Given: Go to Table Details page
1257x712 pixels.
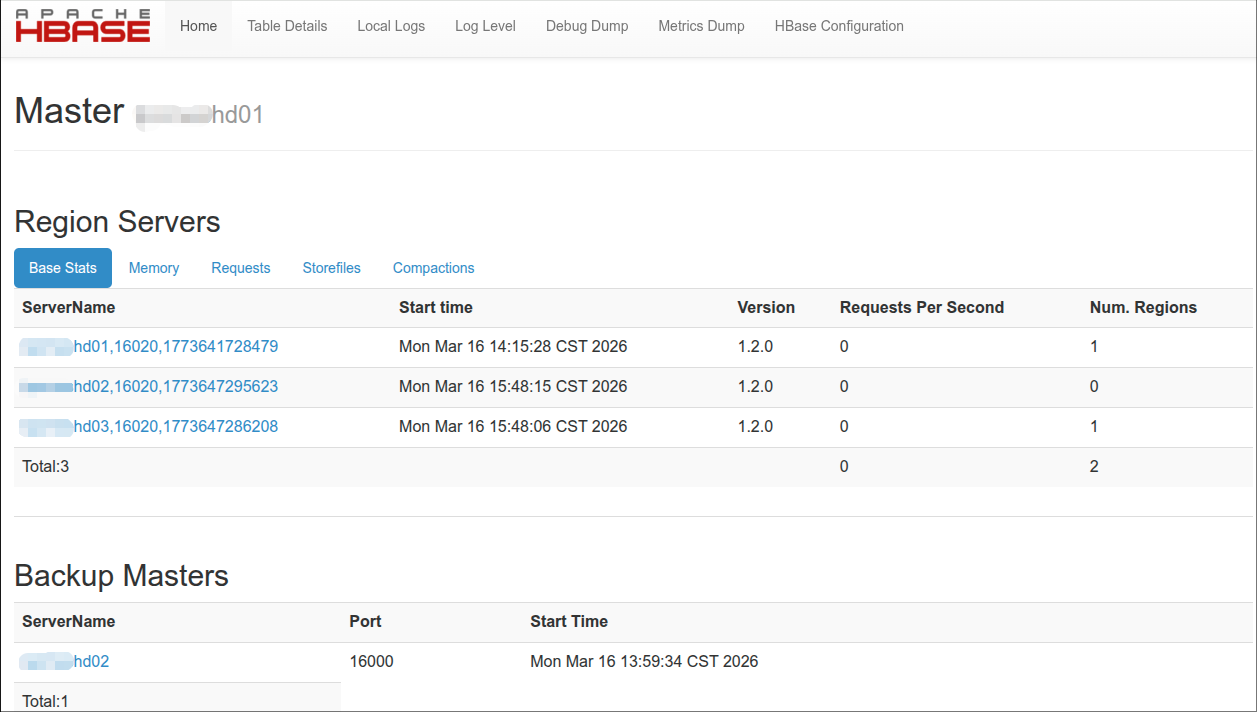Looking at the screenshot, I should [x=287, y=26].
